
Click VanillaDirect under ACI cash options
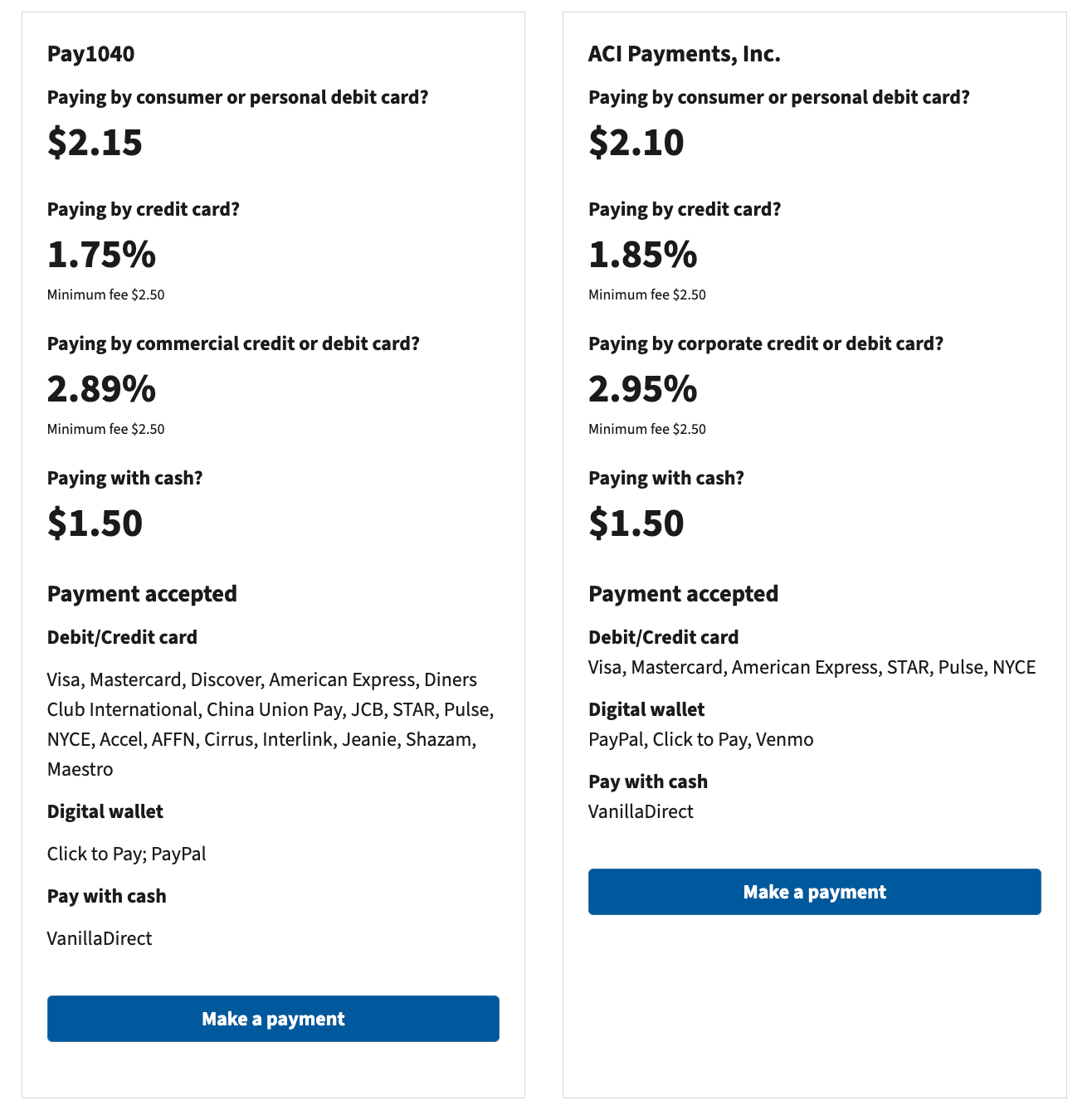point(641,811)
